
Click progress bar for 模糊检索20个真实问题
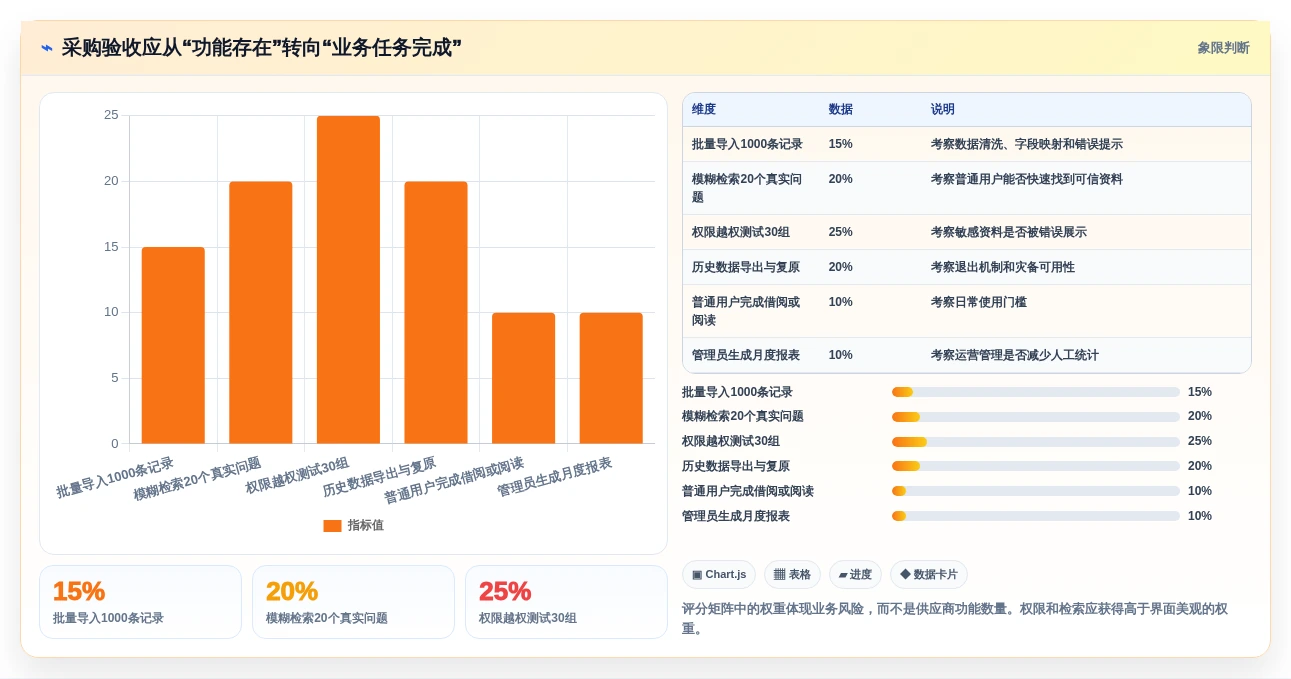pyautogui.click(x=1036, y=417)
